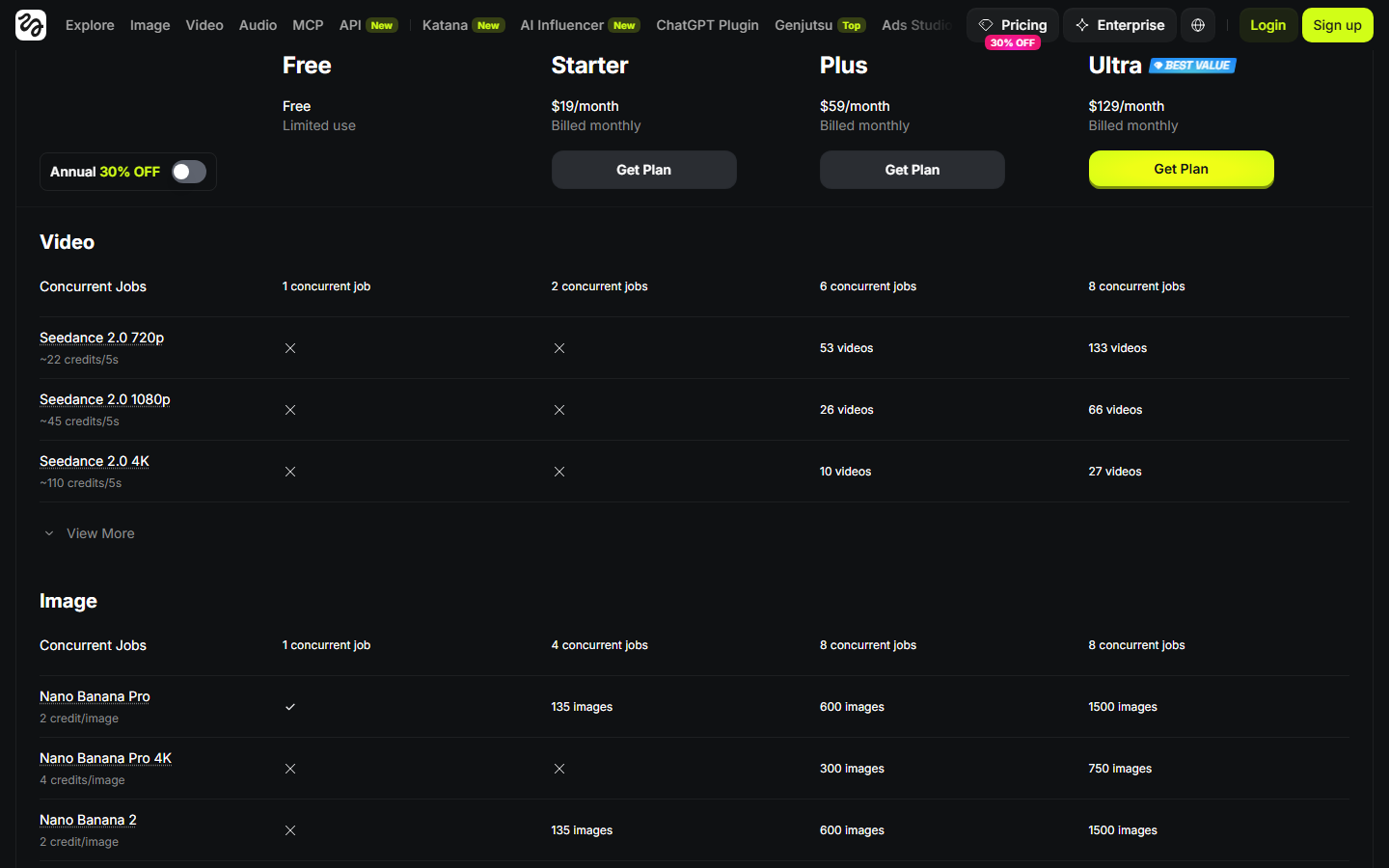This screenshot has height=868, width=1389.
Task: Open Seedance 2.0 1080p link
Action: tap(105, 399)
